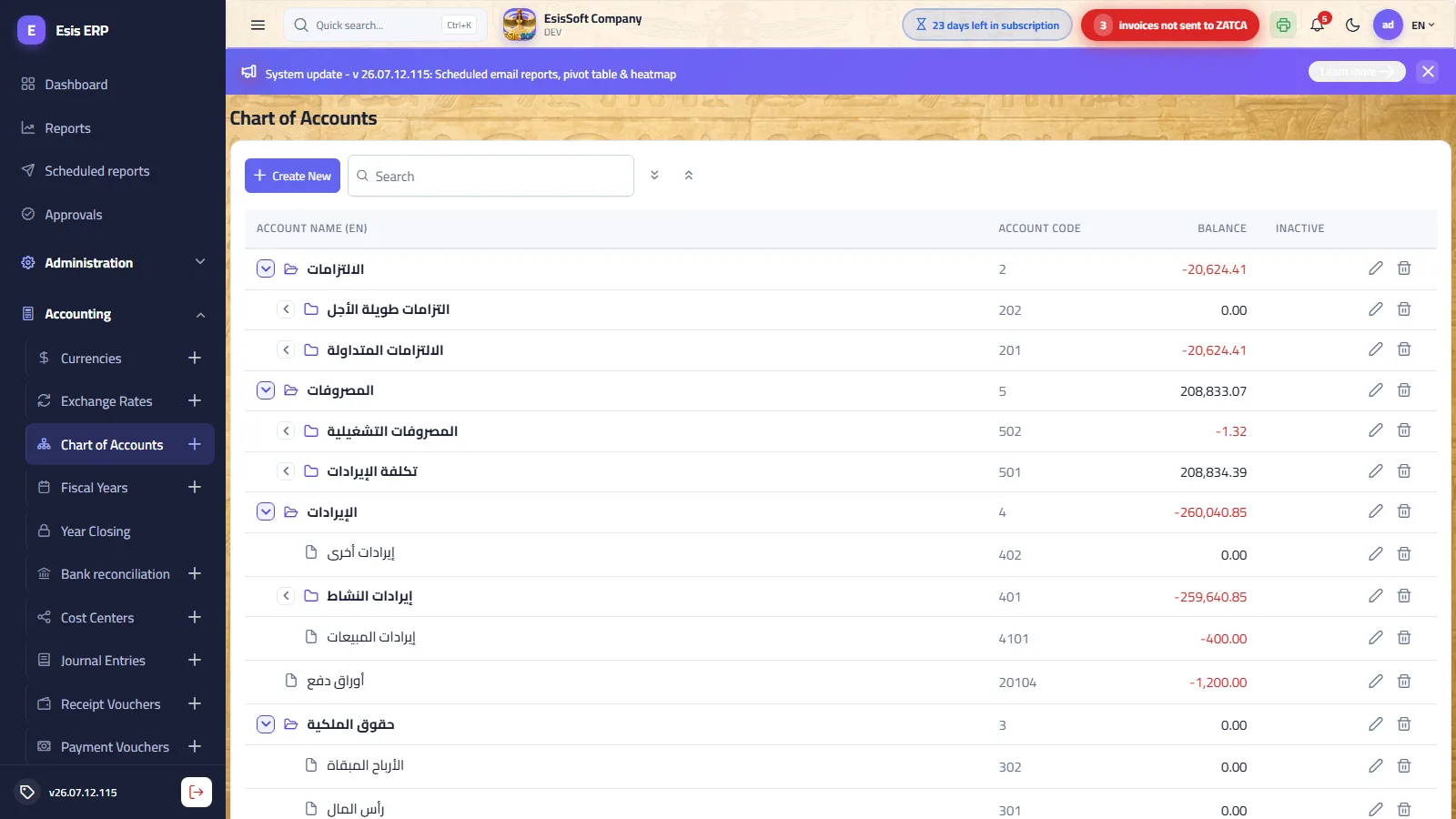
Task: Edit account with code 5
Action: tap(1376, 390)
